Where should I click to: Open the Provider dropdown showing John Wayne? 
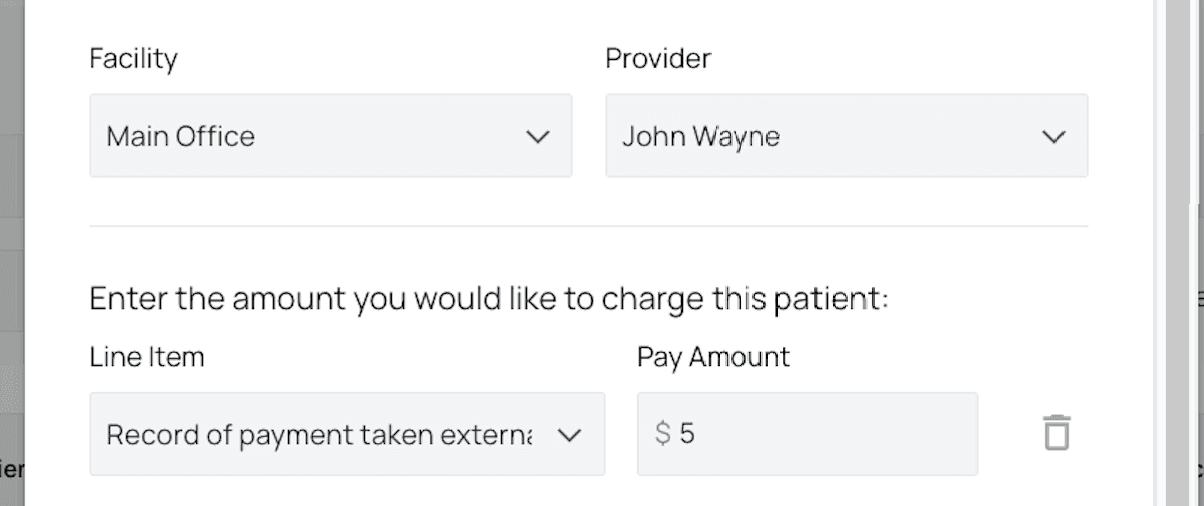[846, 136]
